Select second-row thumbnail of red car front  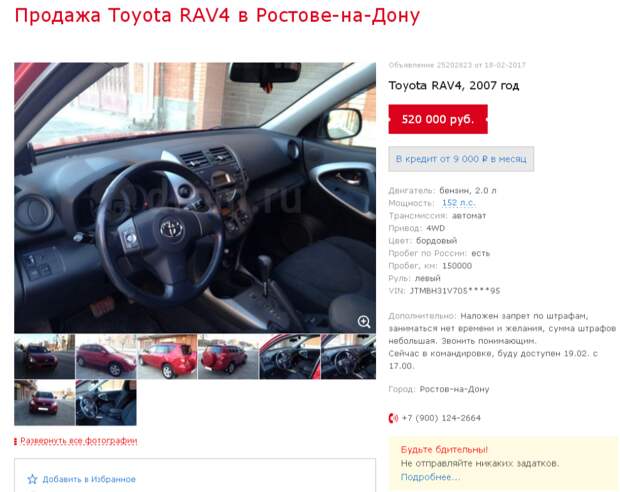[45, 403]
